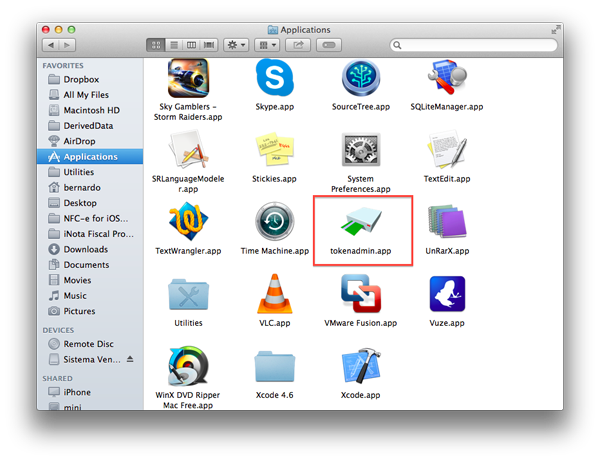
Task: Open AirDrop in the sidebar
Action: [90, 141]
